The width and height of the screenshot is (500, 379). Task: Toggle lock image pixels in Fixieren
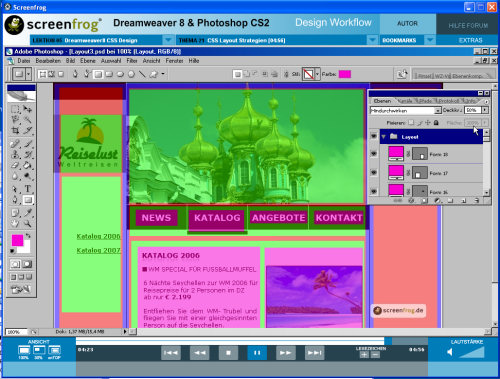(x=420, y=123)
